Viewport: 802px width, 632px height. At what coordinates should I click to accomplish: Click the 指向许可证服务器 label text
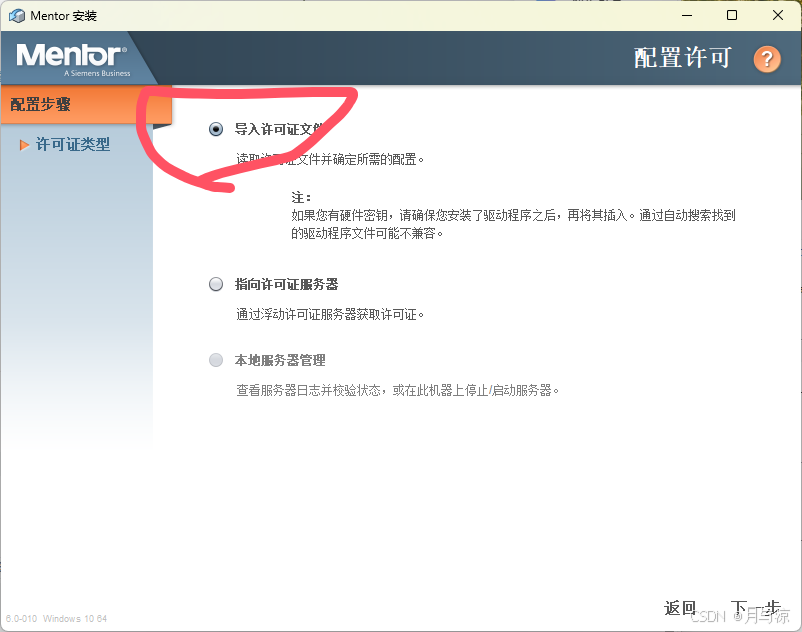pyautogui.click(x=286, y=284)
